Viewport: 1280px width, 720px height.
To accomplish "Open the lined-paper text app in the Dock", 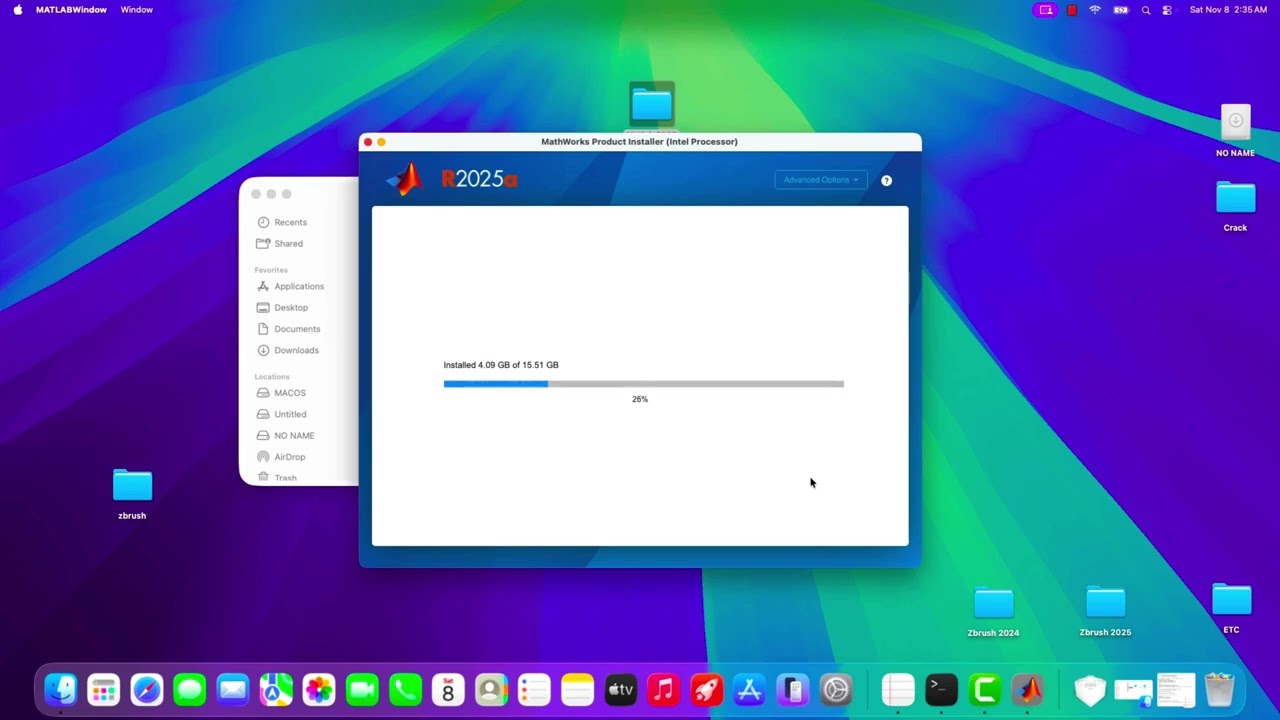I will (898, 689).
